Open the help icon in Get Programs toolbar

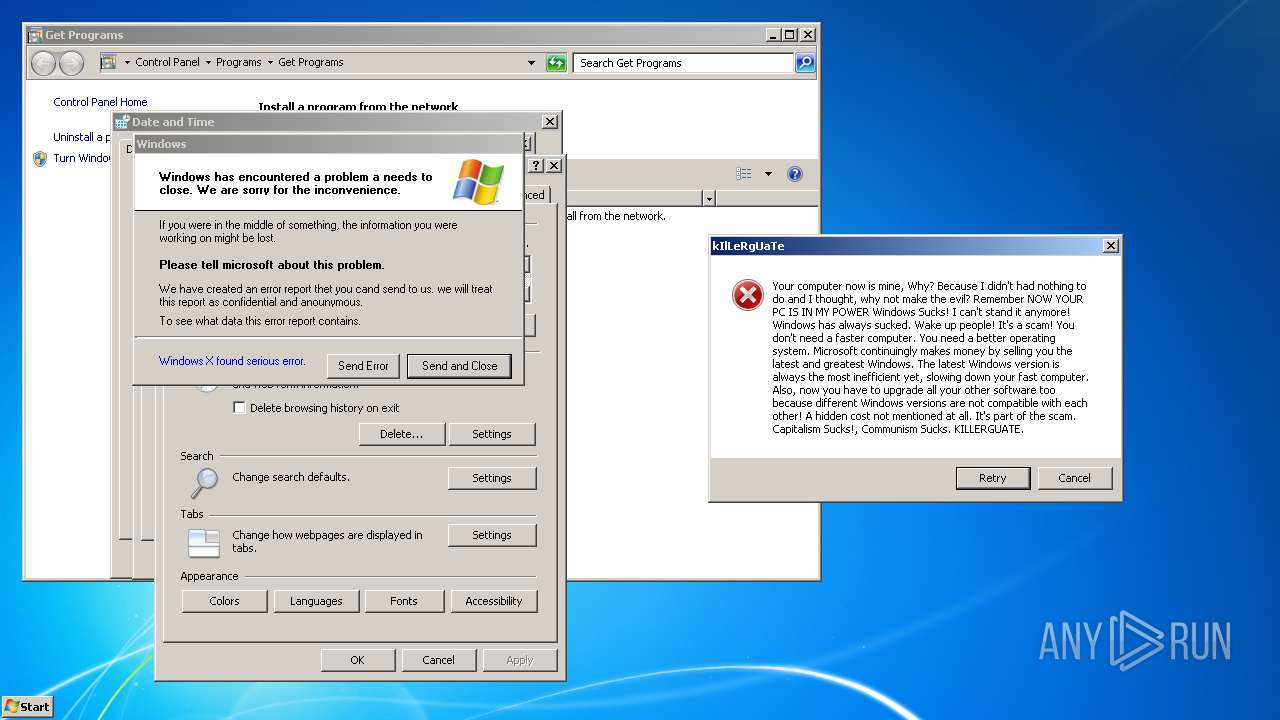click(795, 174)
